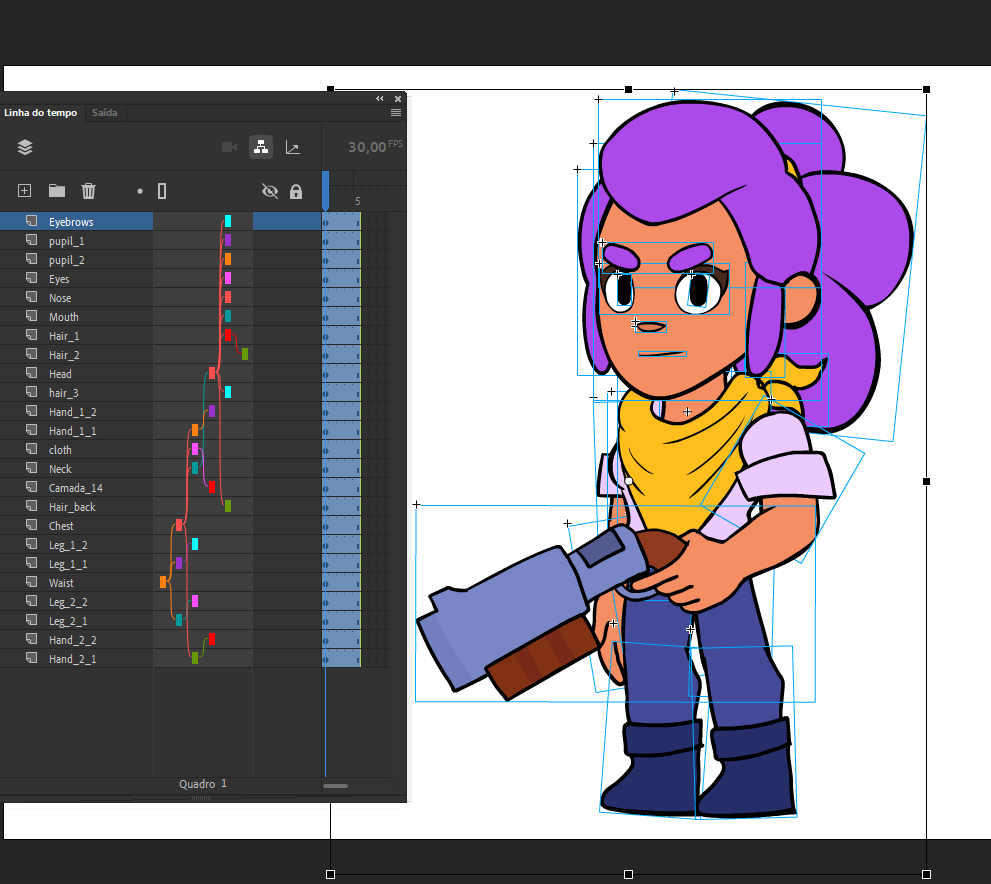The height and width of the screenshot is (884, 991).
Task: Click the teal parenting swatch of Leg_2_1
Action: [x=179, y=620]
